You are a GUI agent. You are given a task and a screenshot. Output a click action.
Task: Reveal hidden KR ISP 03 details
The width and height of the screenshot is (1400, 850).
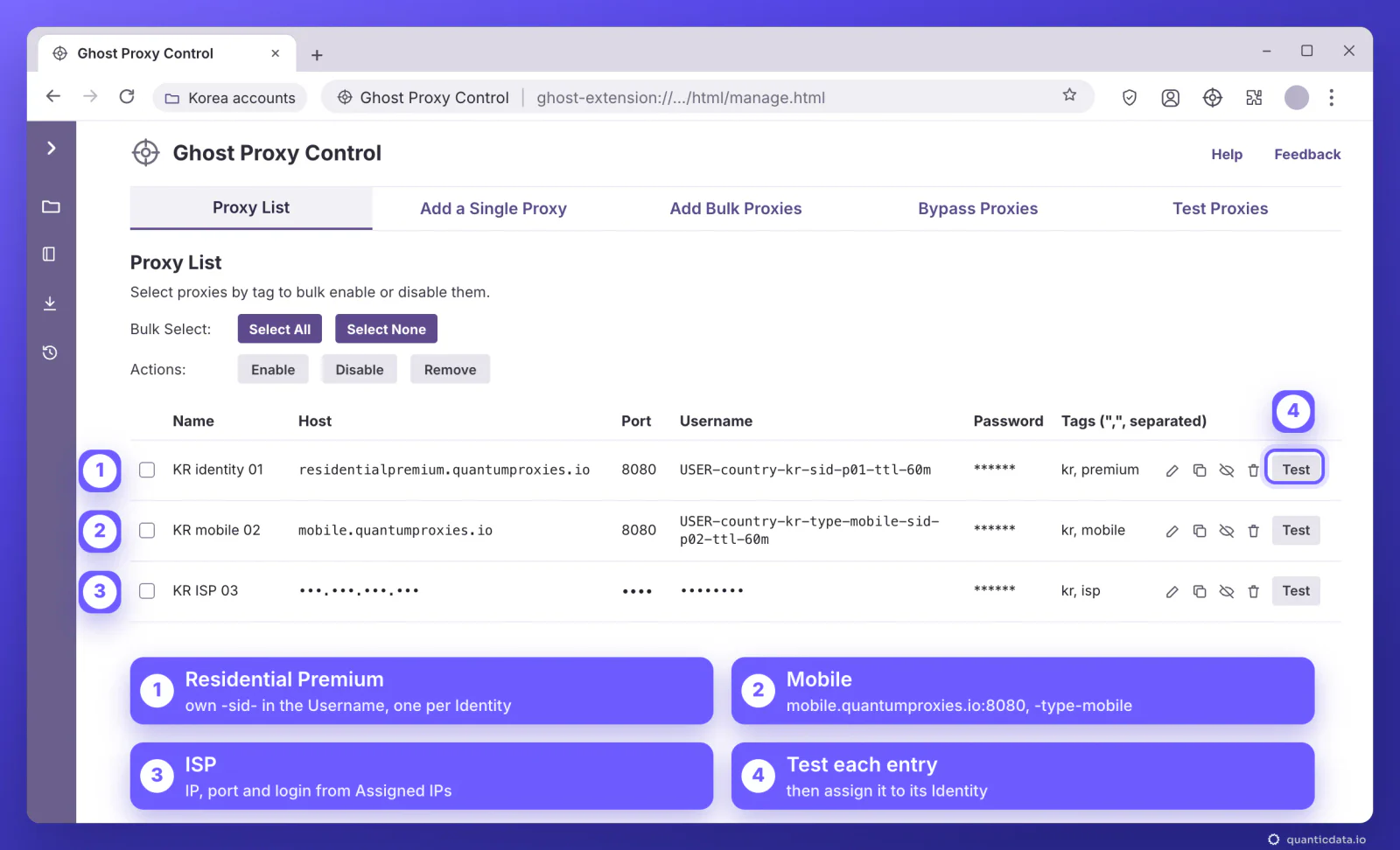[x=1227, y=592]
